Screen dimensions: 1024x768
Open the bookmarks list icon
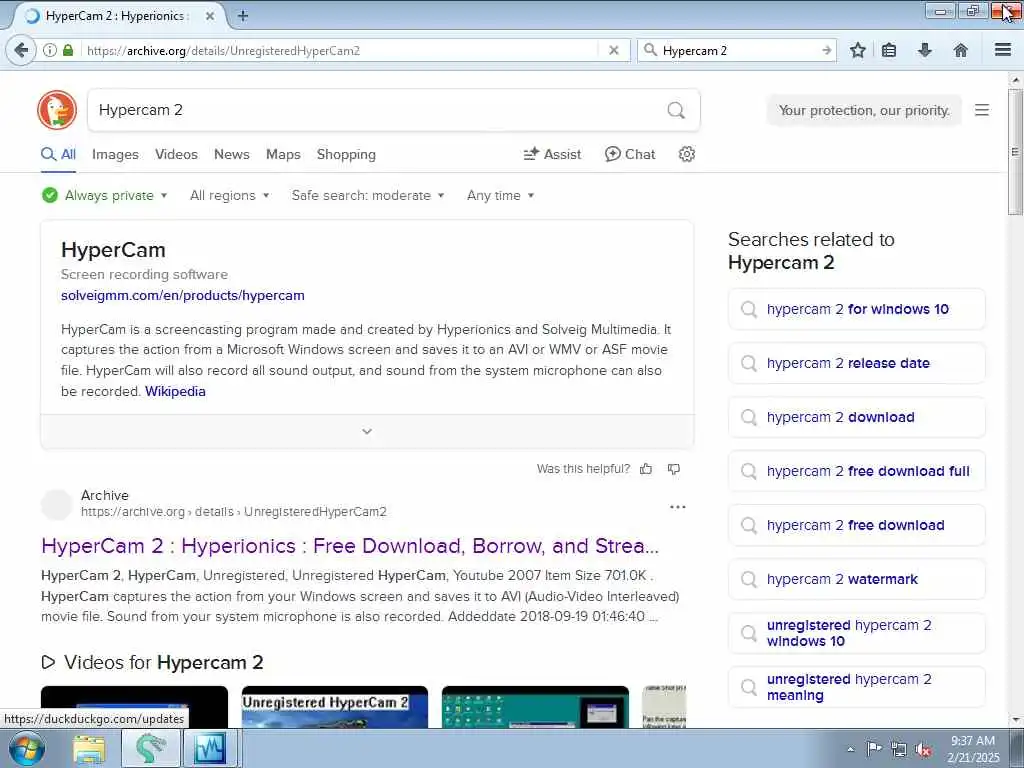[x=889, y=50]
